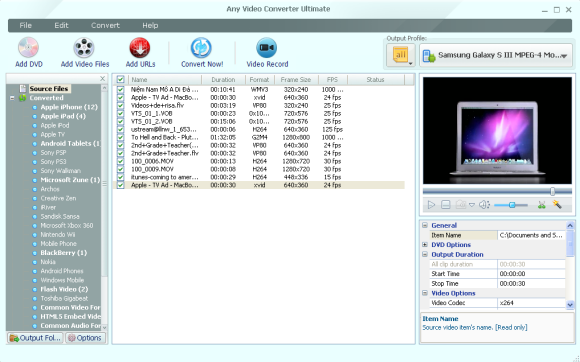Open the 'all' profile category dropdown arrow

411,64
